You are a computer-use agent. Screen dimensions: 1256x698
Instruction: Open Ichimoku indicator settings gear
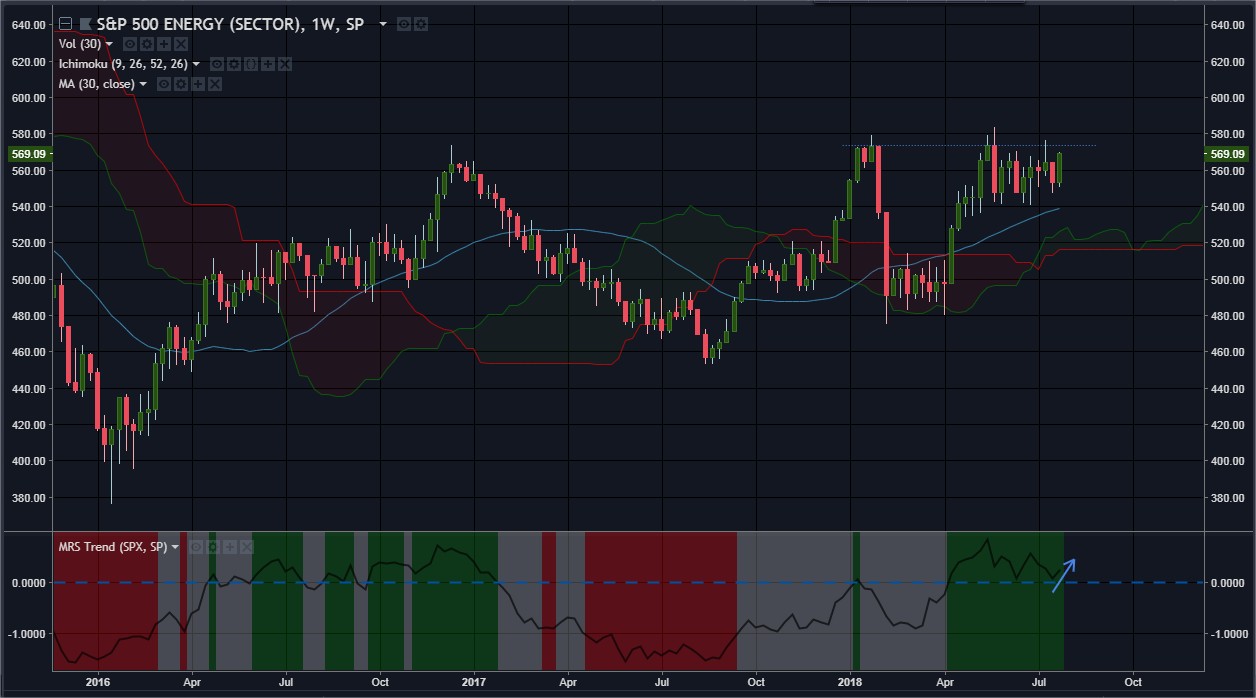234,64
